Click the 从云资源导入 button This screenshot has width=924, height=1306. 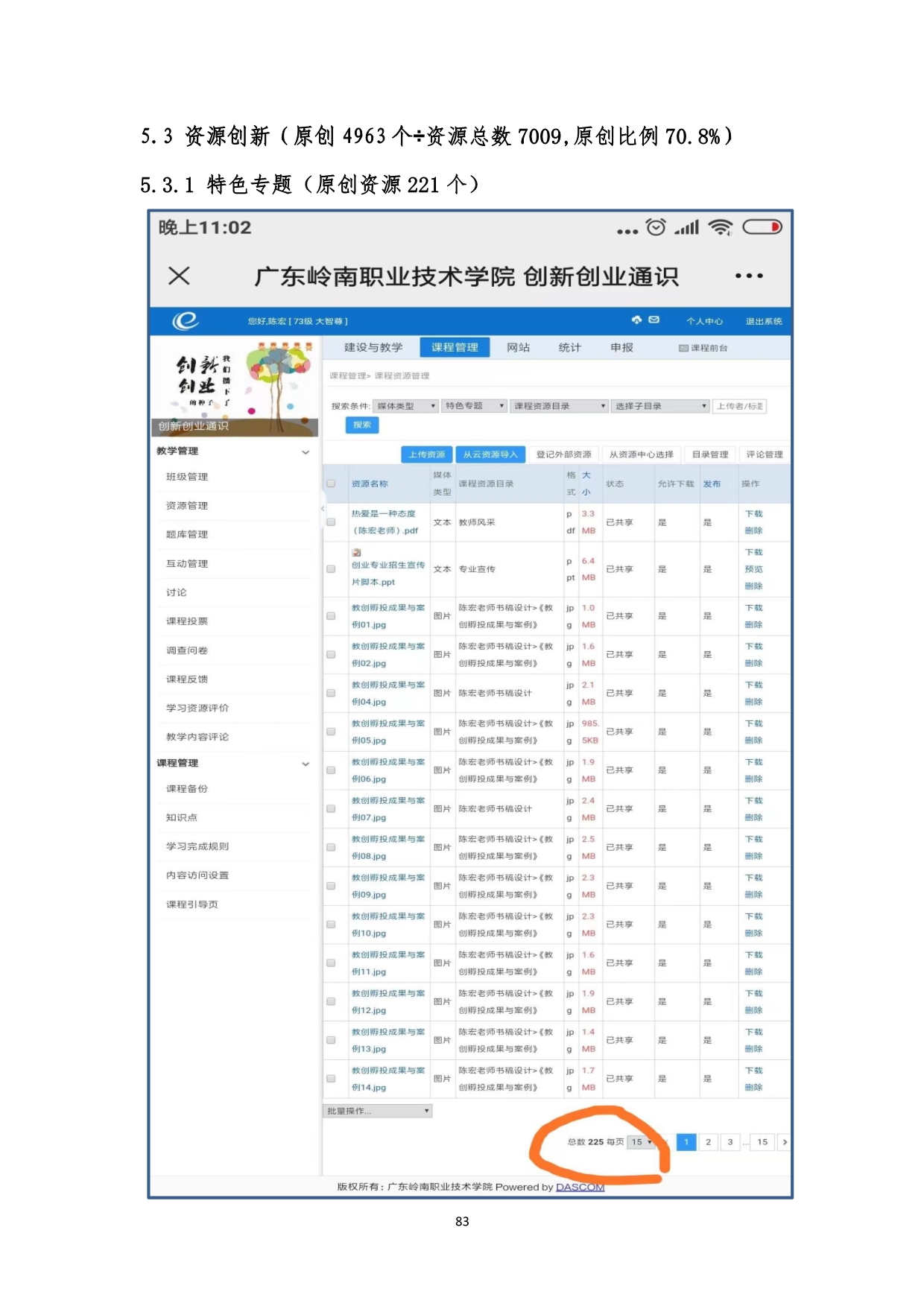tap(490, 454)
